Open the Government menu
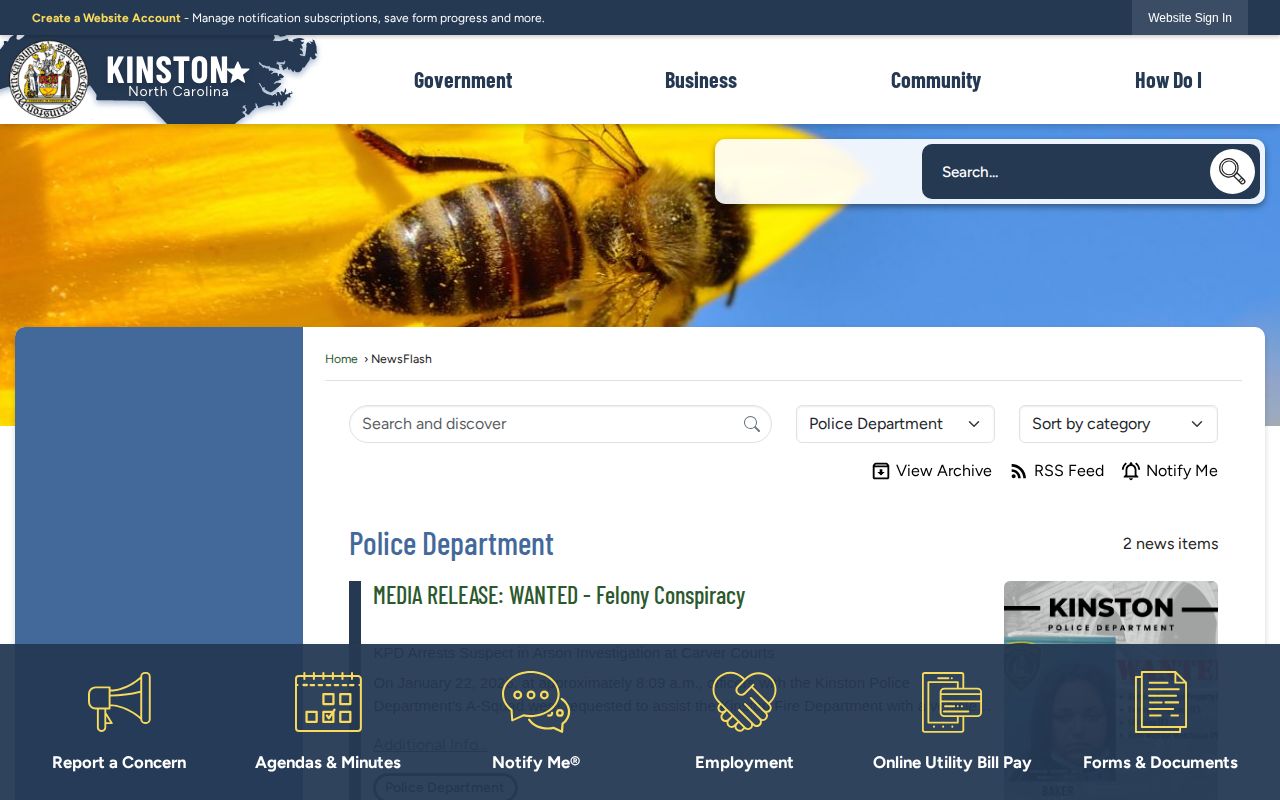 click(x=463, y=80)
